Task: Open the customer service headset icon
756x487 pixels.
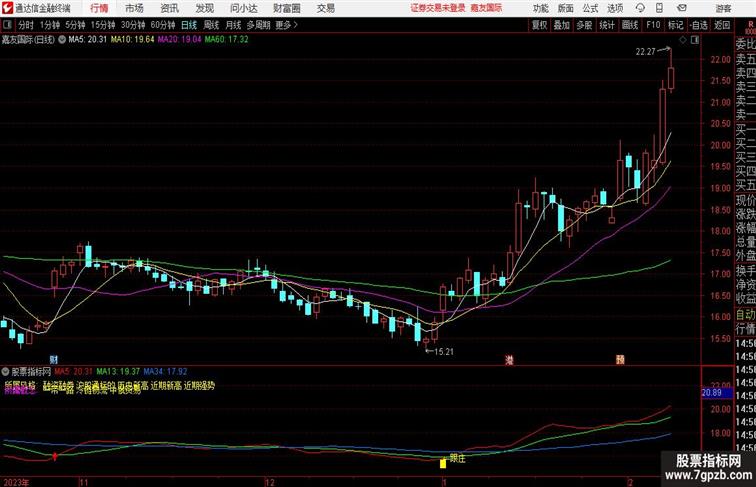Action: pyautogui.click(x=640, y=8)
